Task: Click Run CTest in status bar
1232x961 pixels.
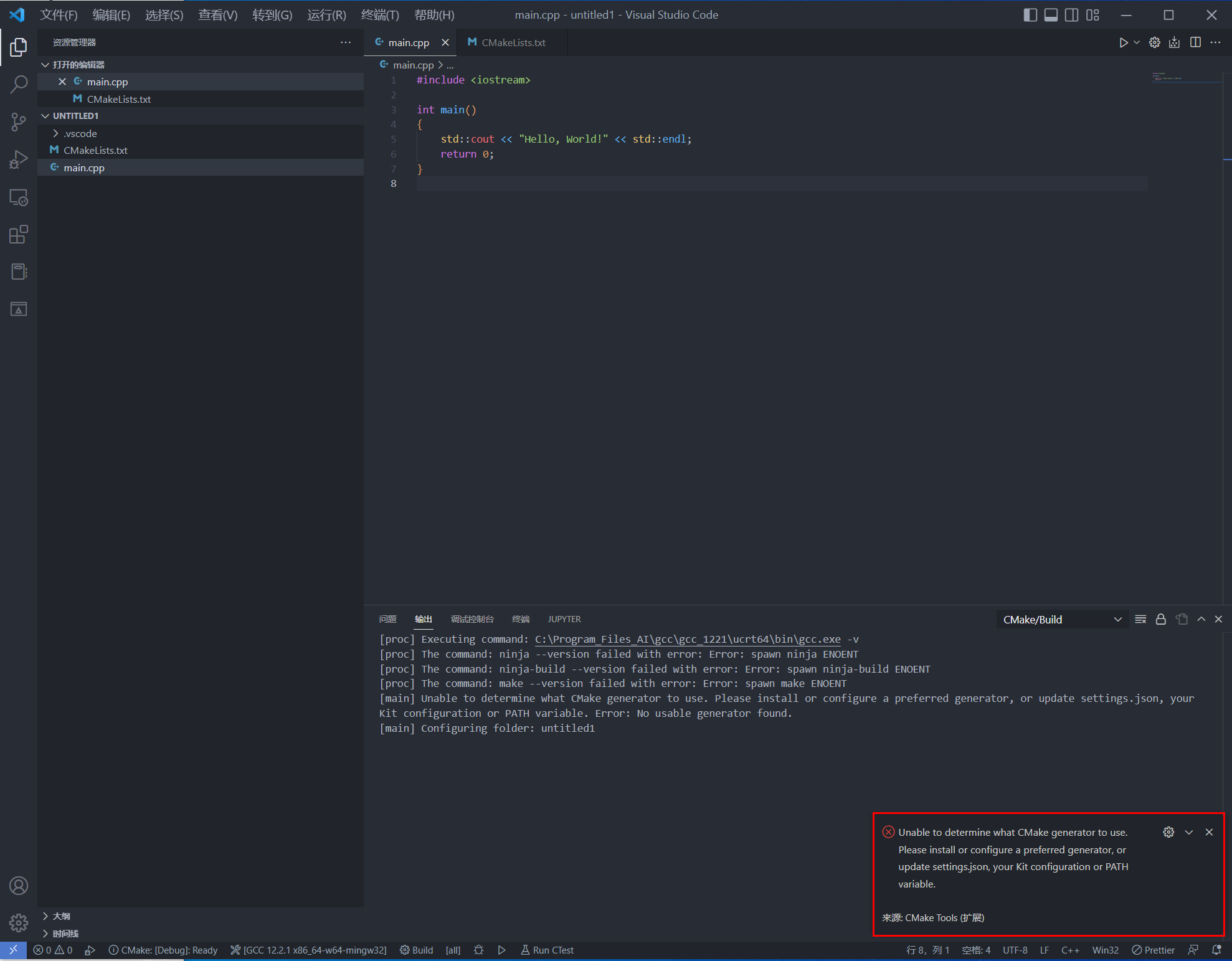Action: tap(547, 950)
